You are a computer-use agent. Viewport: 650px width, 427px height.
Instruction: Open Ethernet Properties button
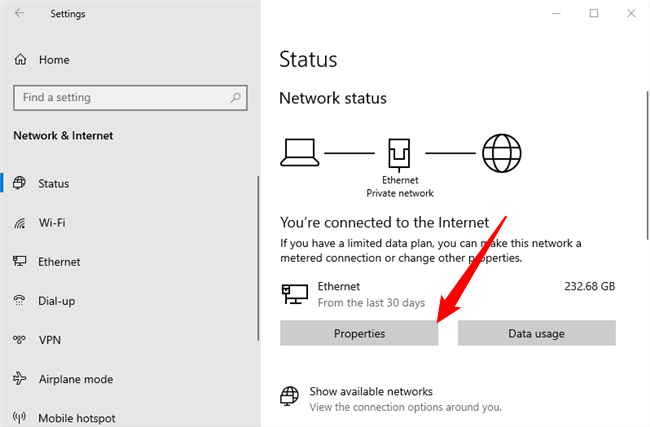tap(359, 333)
